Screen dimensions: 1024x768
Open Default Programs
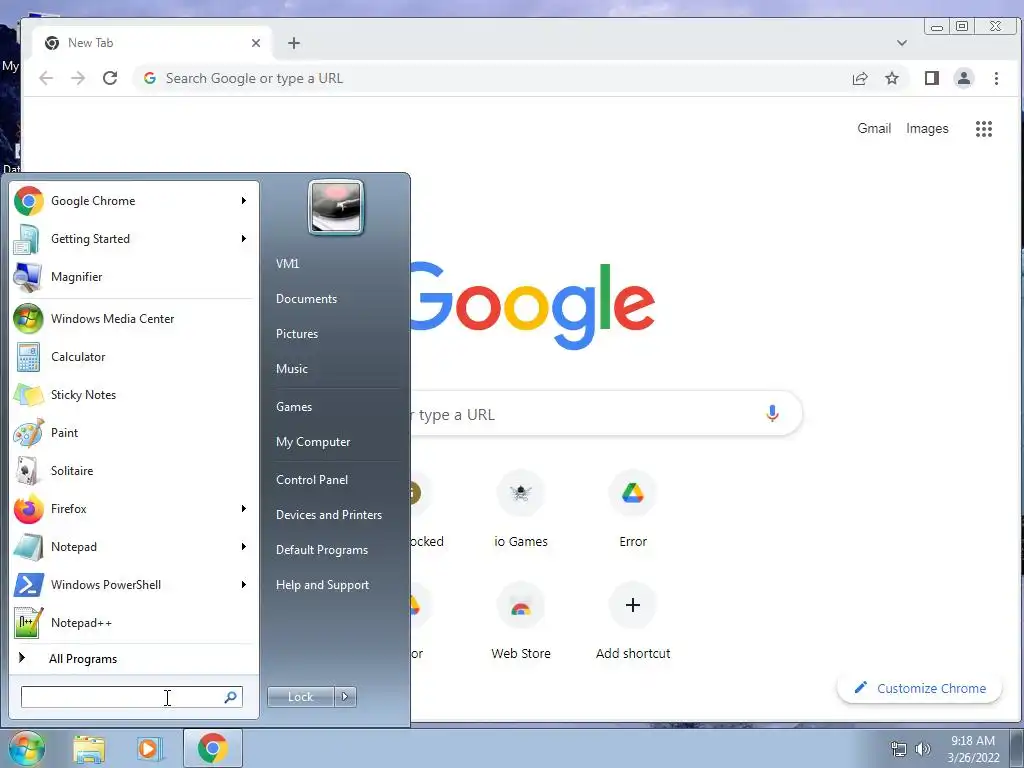[321, 550]
